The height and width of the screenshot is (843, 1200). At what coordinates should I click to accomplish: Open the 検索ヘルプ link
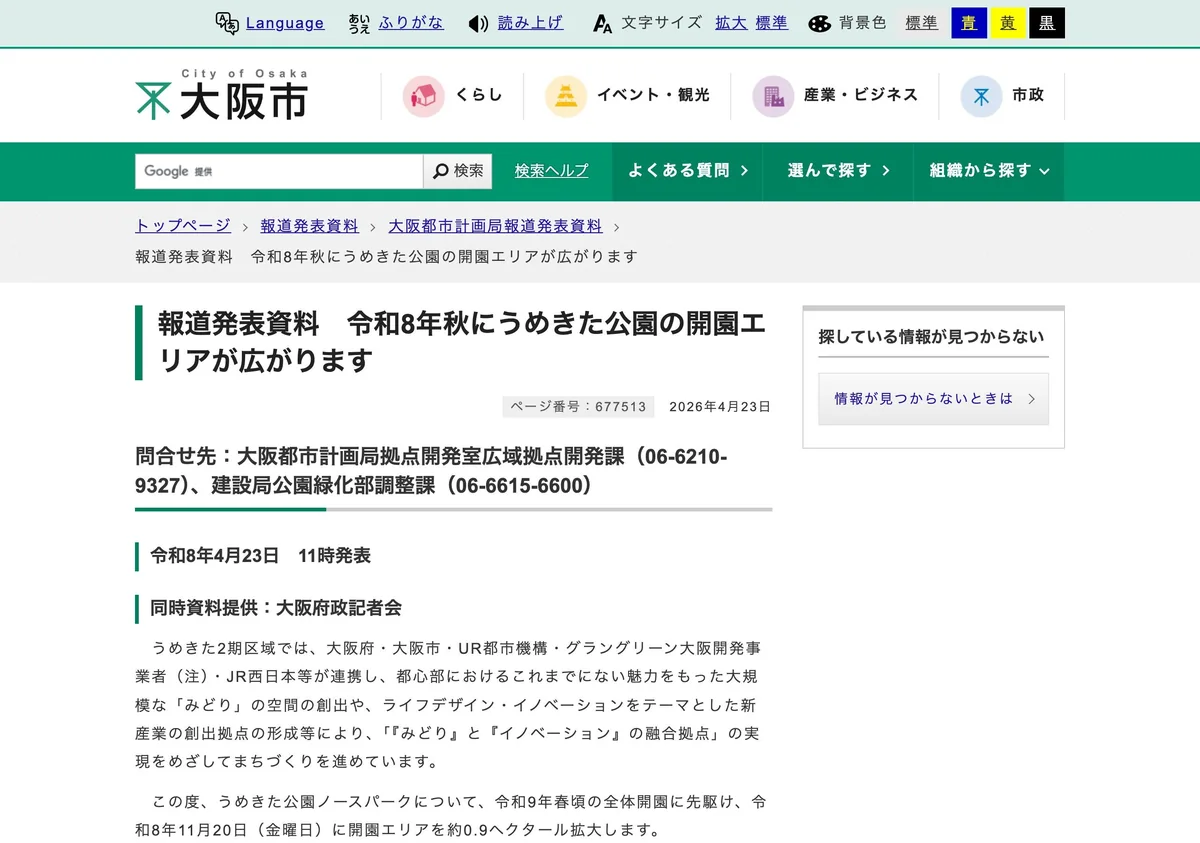(x=552, y=171)
